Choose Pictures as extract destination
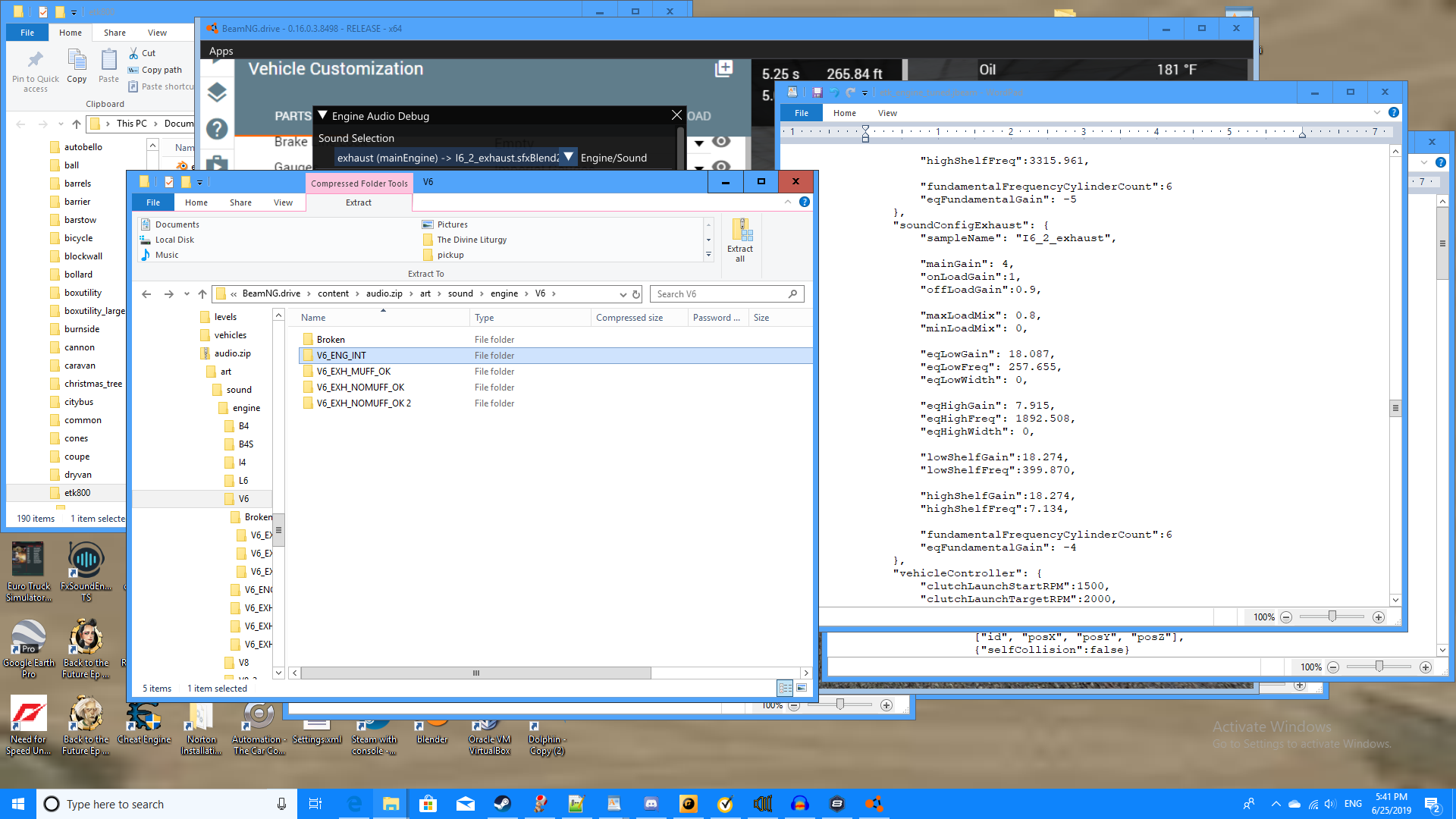The width and height of the screenshot is (1456, 819). click(445, 224)
